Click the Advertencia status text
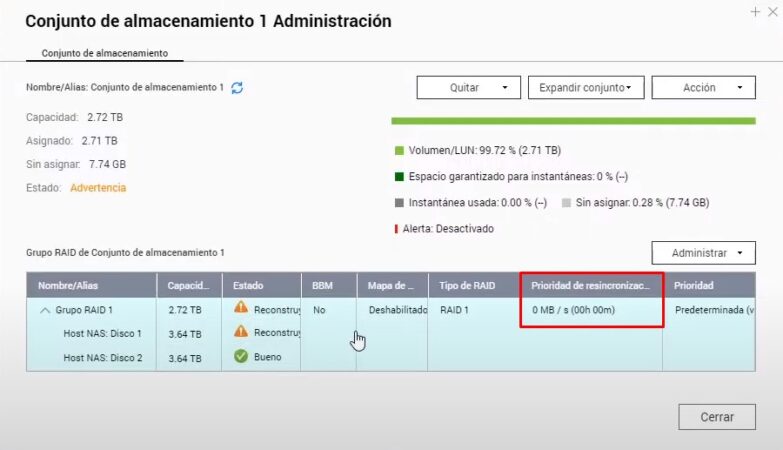Viewport: 783px width, 450px height. (x=98, y=188)
